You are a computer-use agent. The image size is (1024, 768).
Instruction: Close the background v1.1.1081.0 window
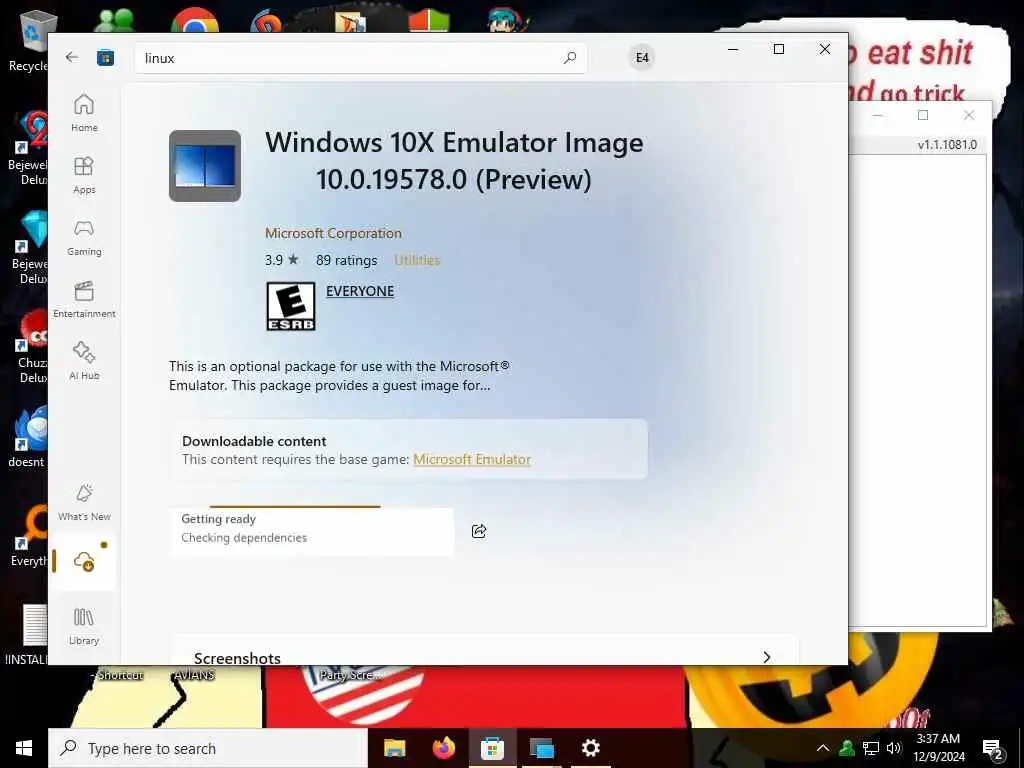click(969, 116)
